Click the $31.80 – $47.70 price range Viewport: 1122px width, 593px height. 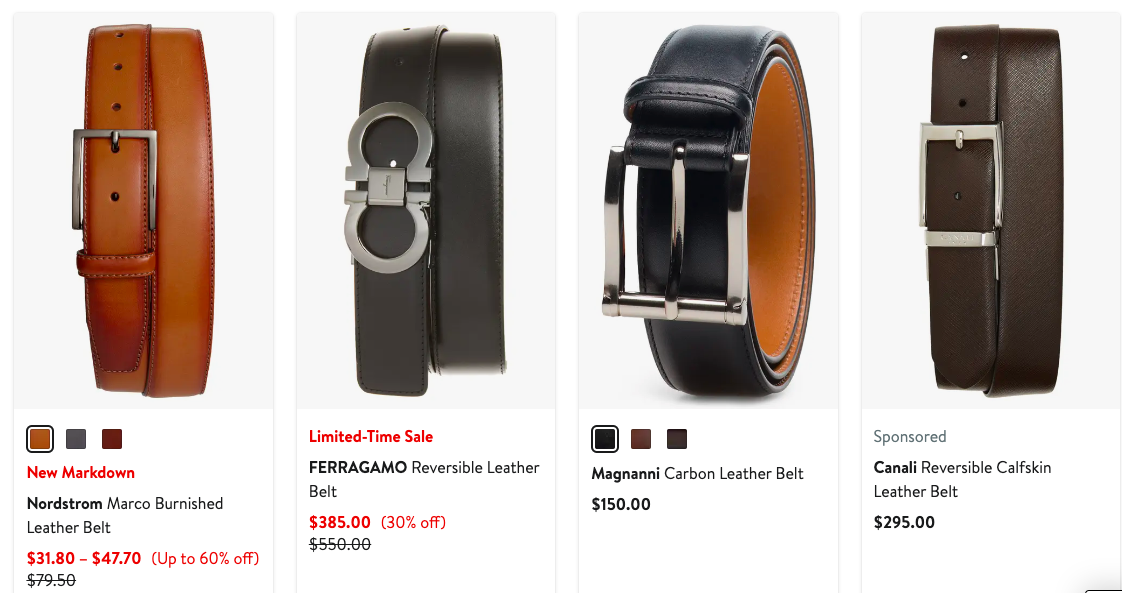coord(84,558)
